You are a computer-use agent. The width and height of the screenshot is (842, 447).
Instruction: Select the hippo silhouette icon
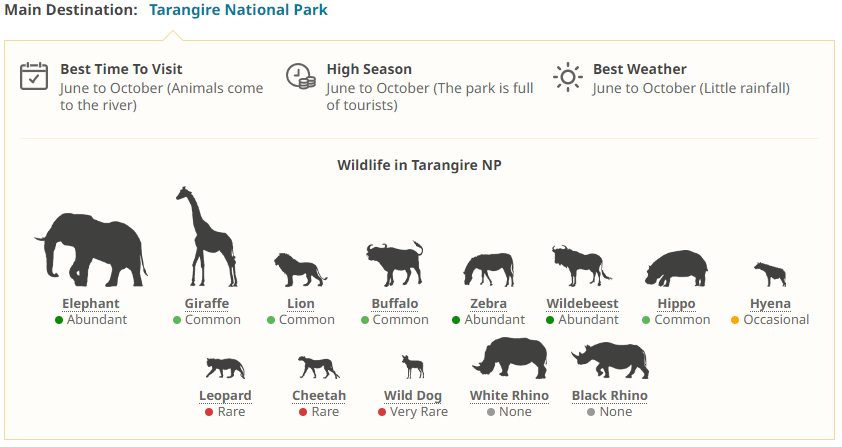(x=676, y=269)
